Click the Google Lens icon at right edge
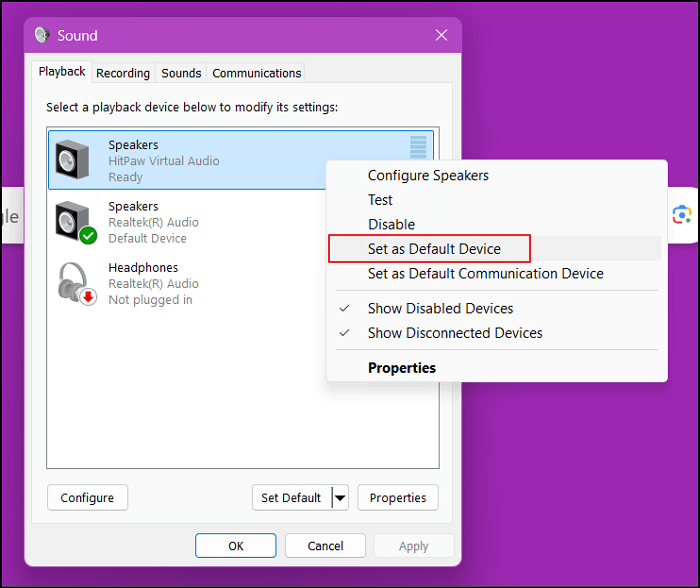 pos(682,215)
